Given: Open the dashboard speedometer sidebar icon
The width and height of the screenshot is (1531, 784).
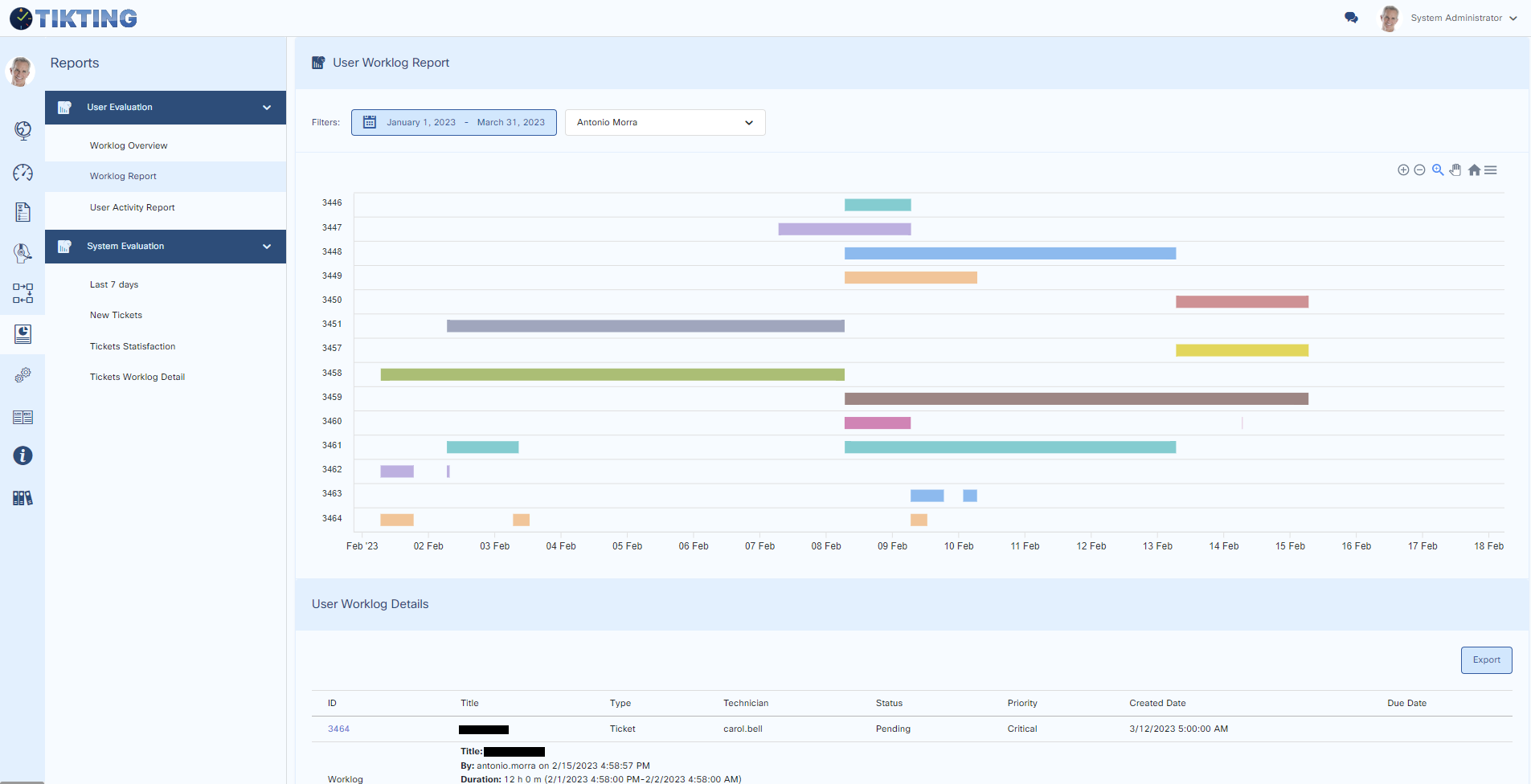Looking at the screenshot, I should click(x=23, y=173).
